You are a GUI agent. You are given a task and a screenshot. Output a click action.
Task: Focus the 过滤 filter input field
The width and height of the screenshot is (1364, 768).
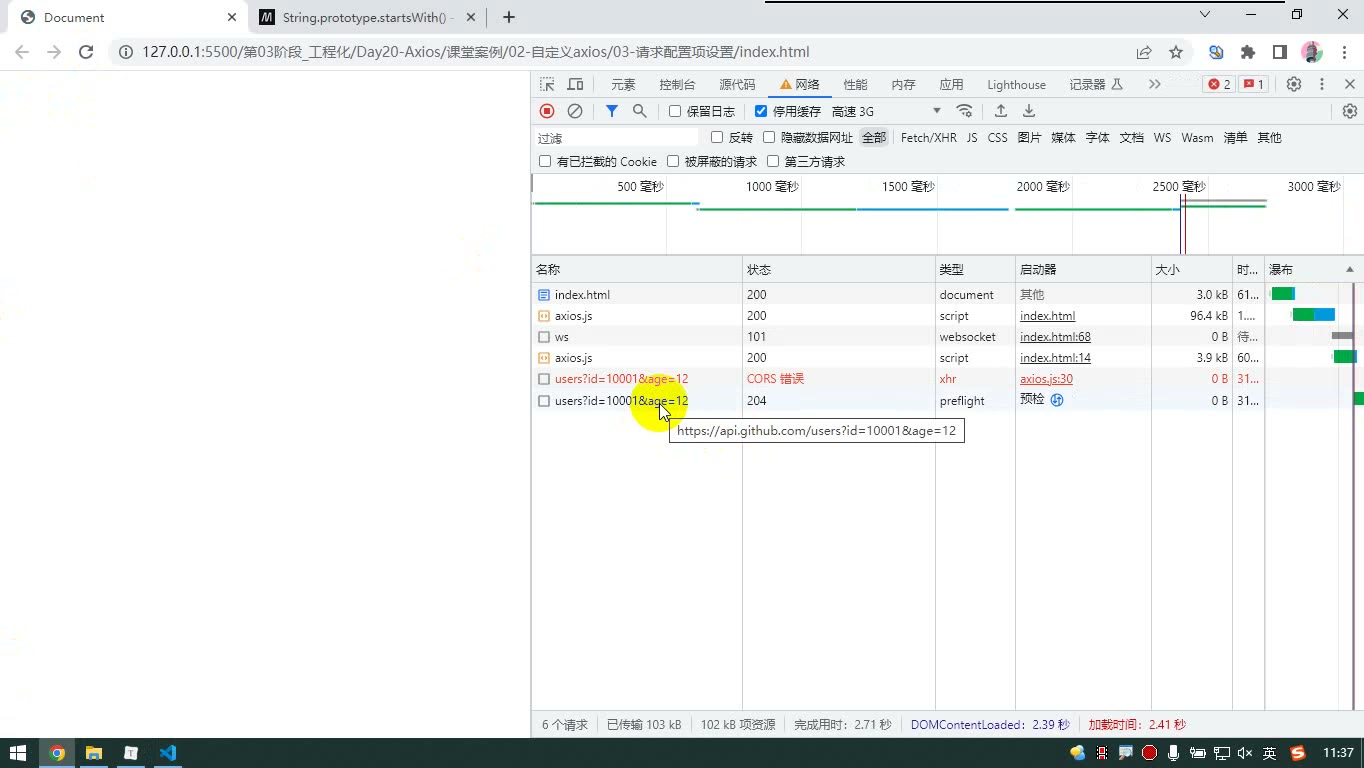click(617, 138)
